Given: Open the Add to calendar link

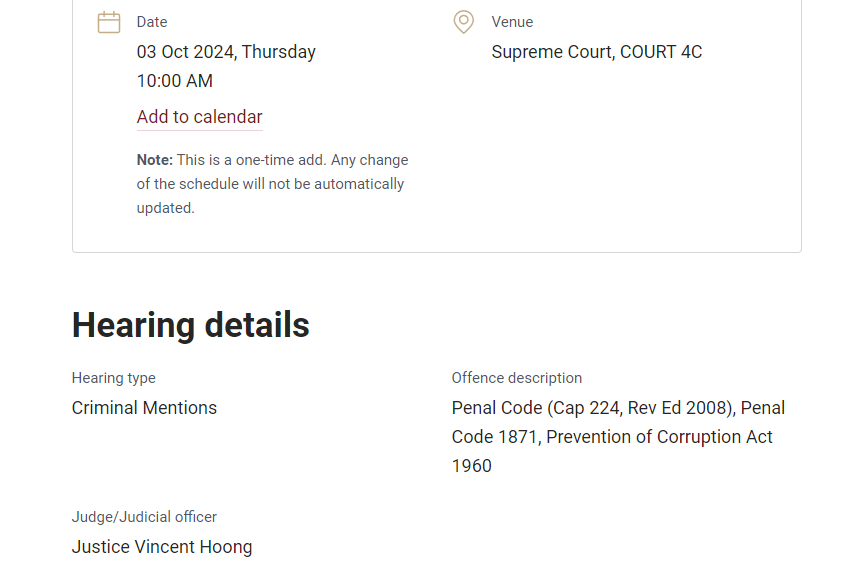Looking at the screenshot, I should pos(199,117).
